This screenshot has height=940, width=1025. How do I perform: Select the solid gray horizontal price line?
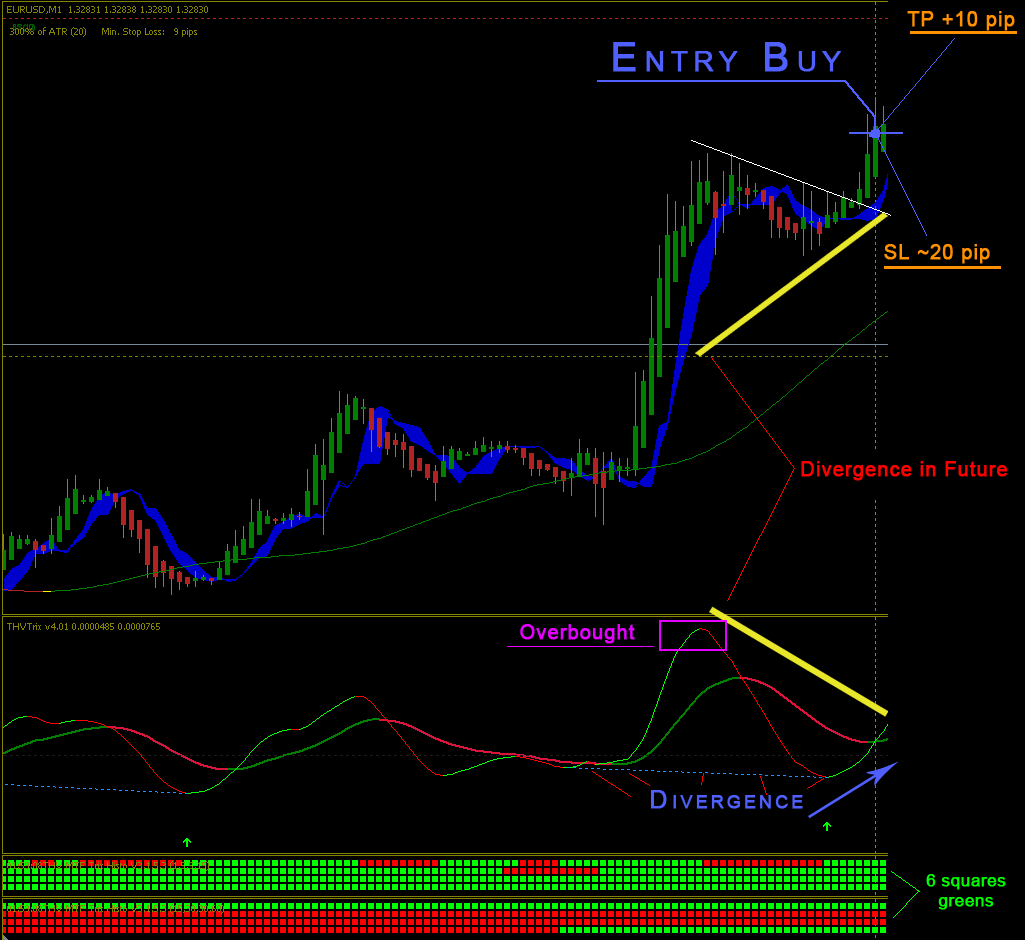(x=445, y=344)
